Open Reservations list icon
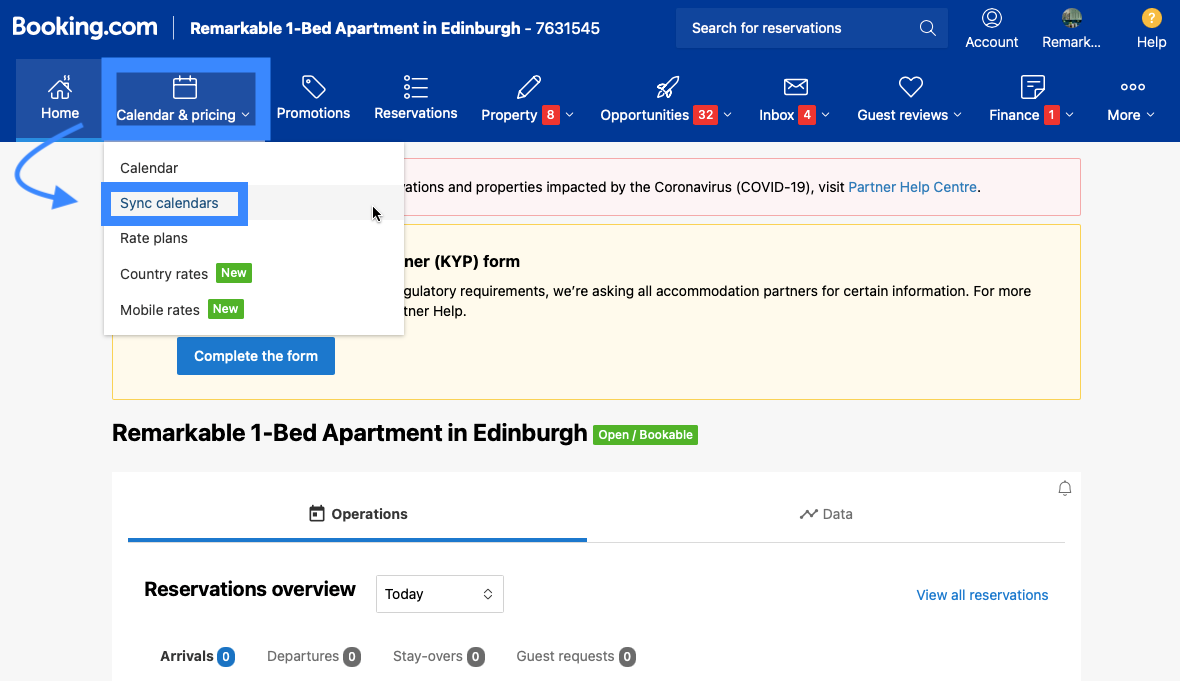This screenshot has width=1180, height=681. click(415, 87)
